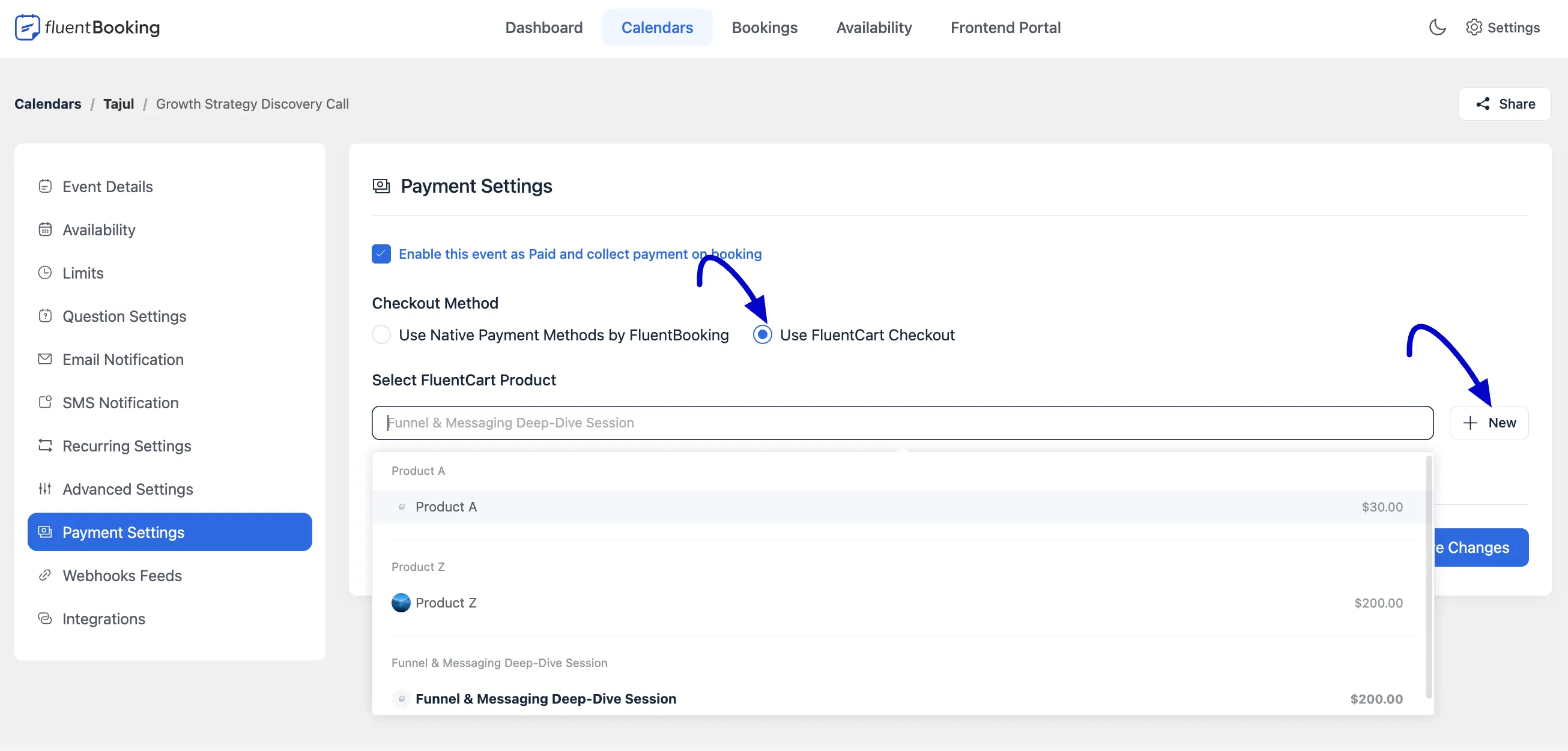Open SMS Notification in the sidebar
This screenshot has height=751, width=1568.
pyautogui.click(x=170, y=402)
